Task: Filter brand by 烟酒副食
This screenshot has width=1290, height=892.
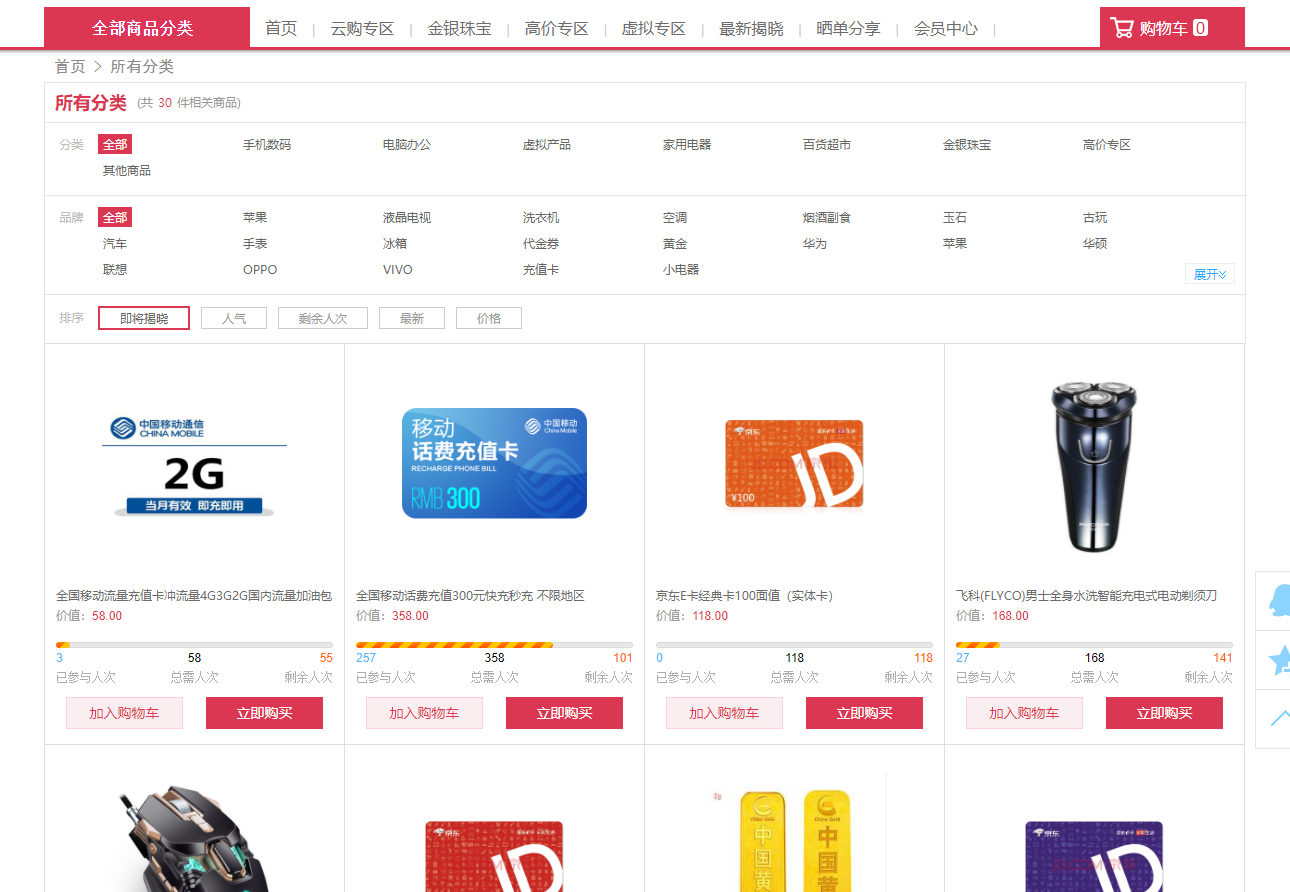Action: click(x=827, y=217)
